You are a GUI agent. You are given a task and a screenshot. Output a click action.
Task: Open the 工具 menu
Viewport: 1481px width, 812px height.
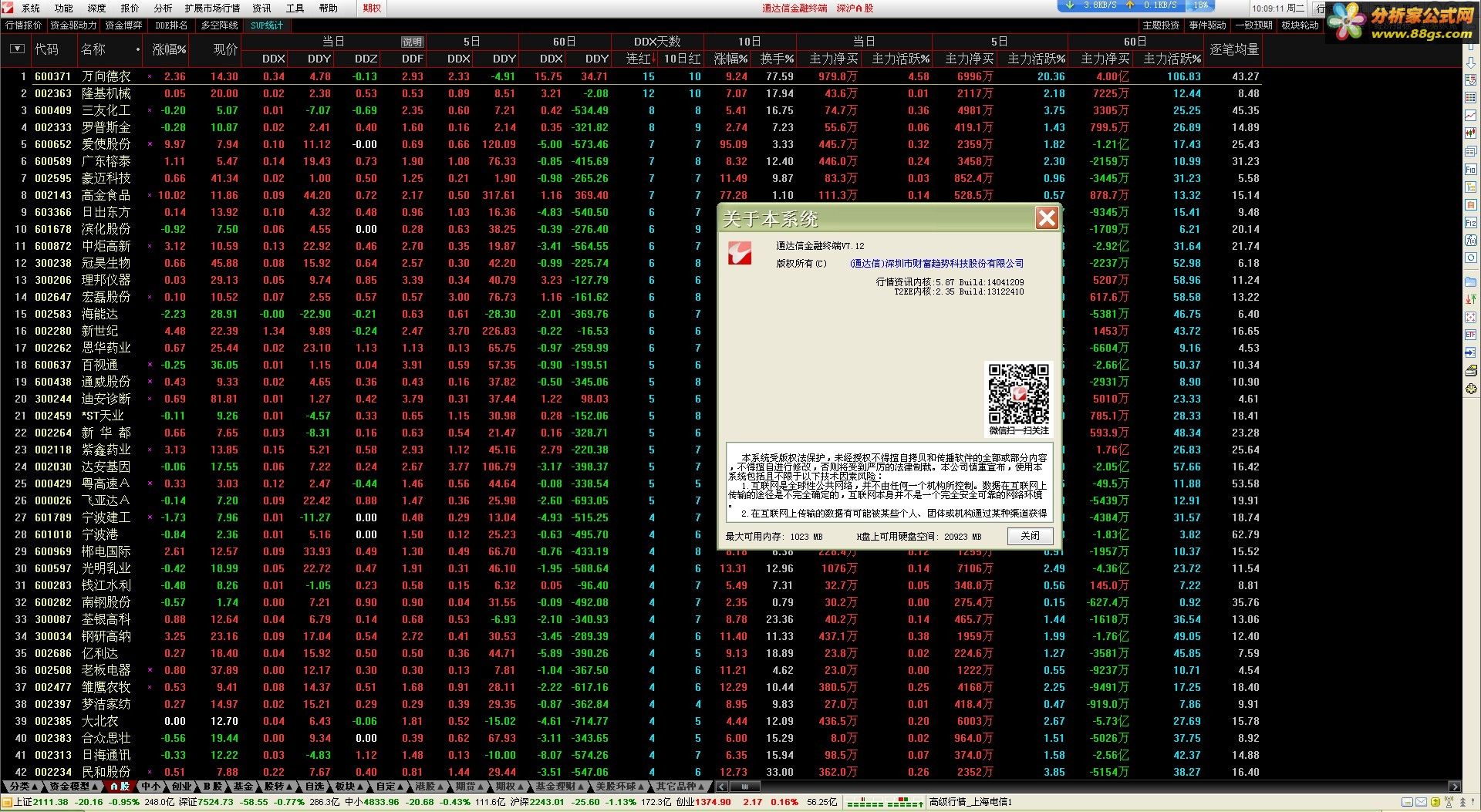(x=295, y=8)
